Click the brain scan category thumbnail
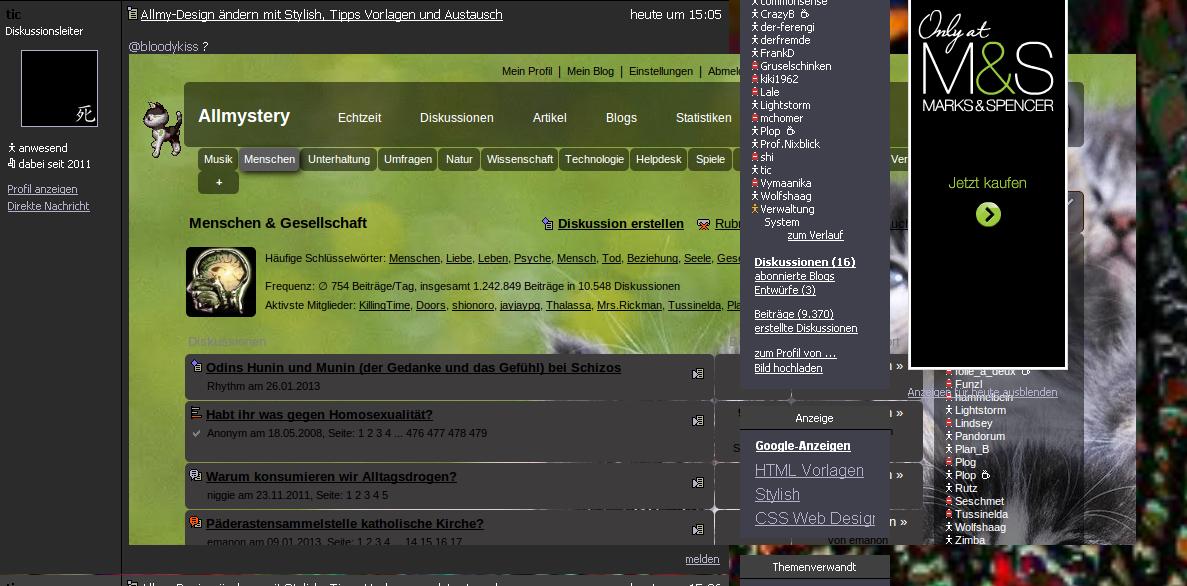Image resolution: width=1187 pixels, height=586 pixels. point(221,282)
